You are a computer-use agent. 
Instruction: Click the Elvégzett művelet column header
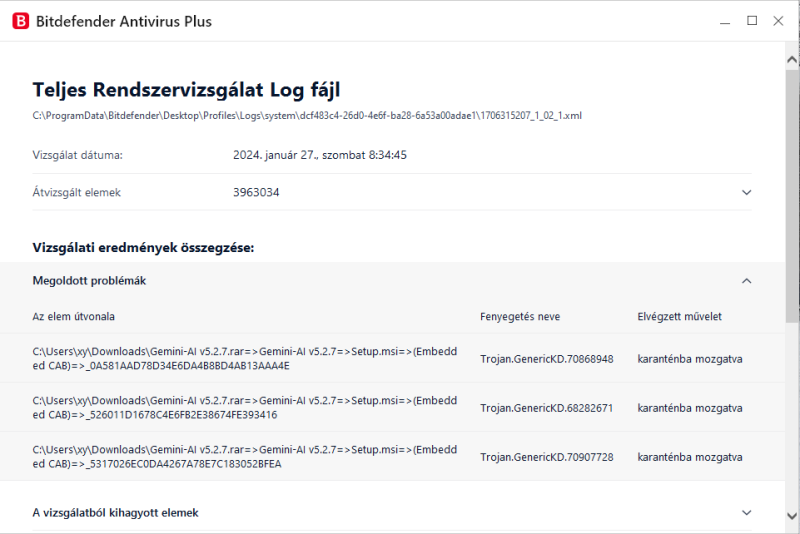pos(680,316)
